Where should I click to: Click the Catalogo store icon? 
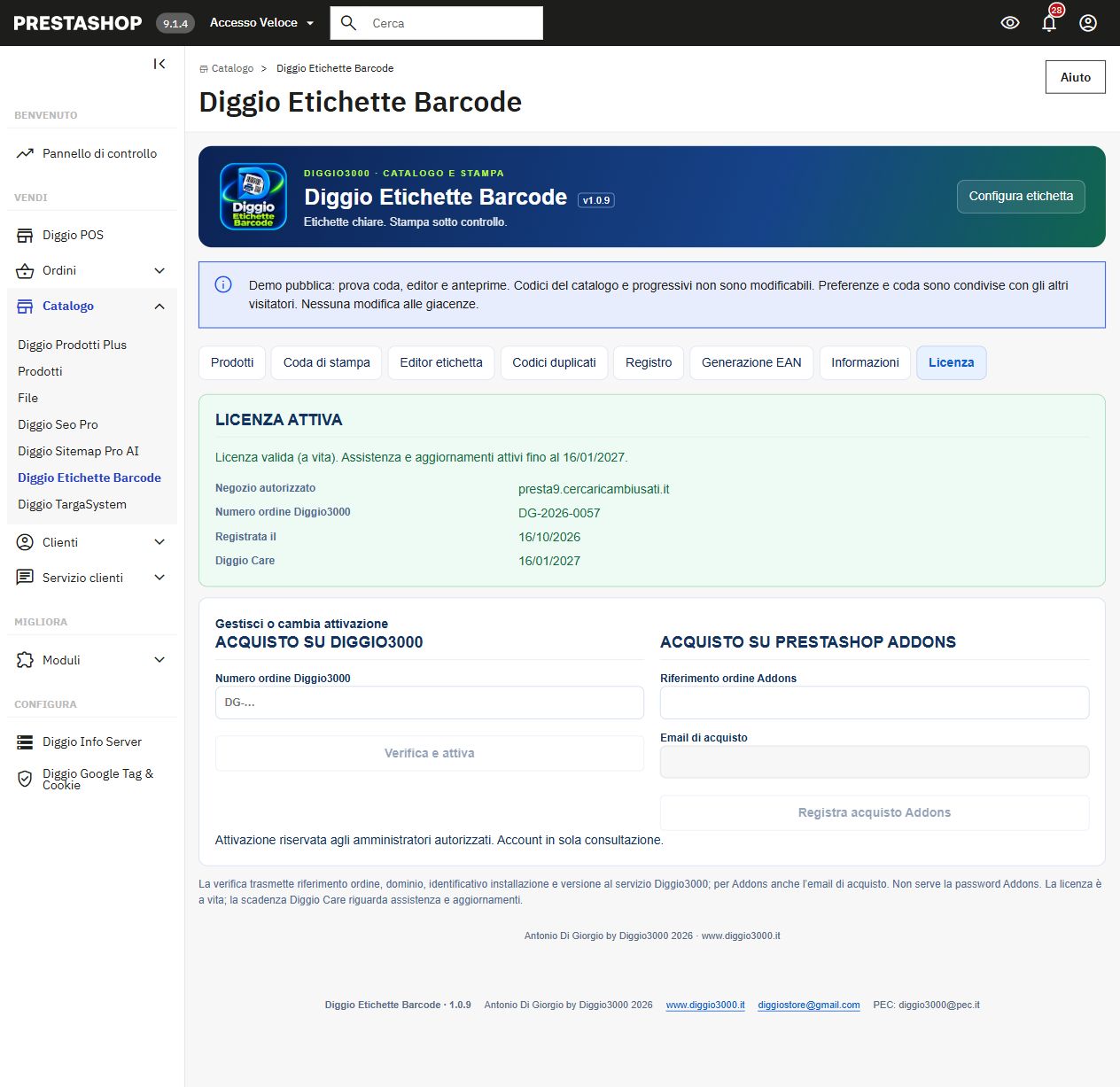click(x=25, y=306)
